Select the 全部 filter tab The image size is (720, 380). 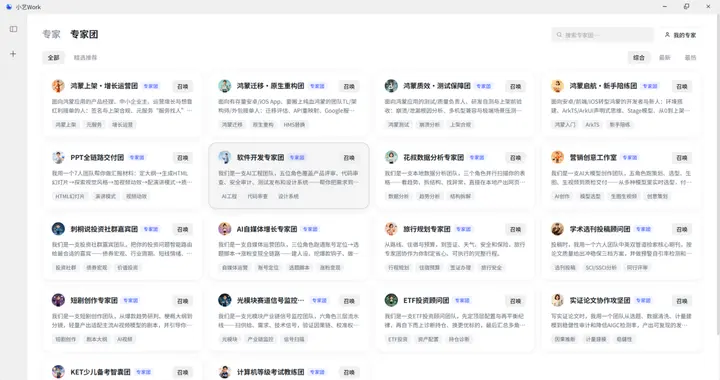pos(54,58)
